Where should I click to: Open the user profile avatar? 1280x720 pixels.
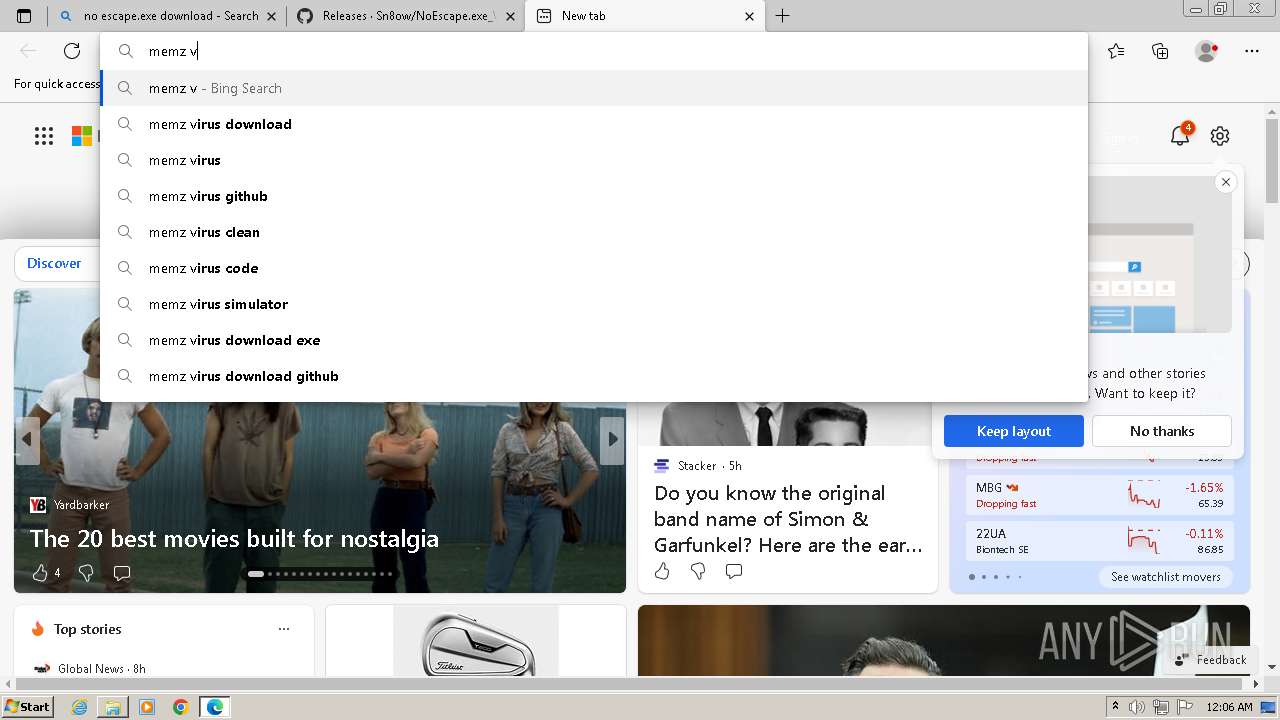(x=1206, y=51)
